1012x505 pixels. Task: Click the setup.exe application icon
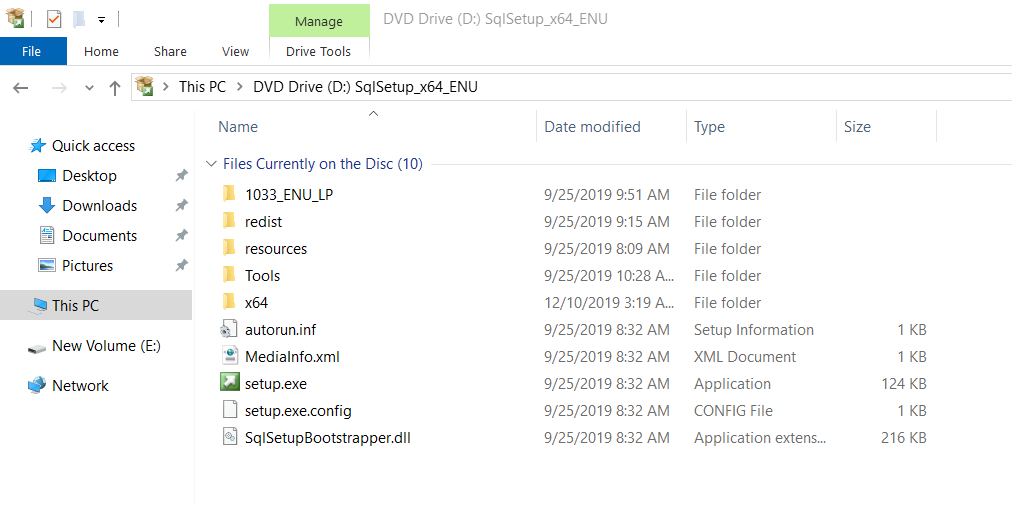point(229,383)
